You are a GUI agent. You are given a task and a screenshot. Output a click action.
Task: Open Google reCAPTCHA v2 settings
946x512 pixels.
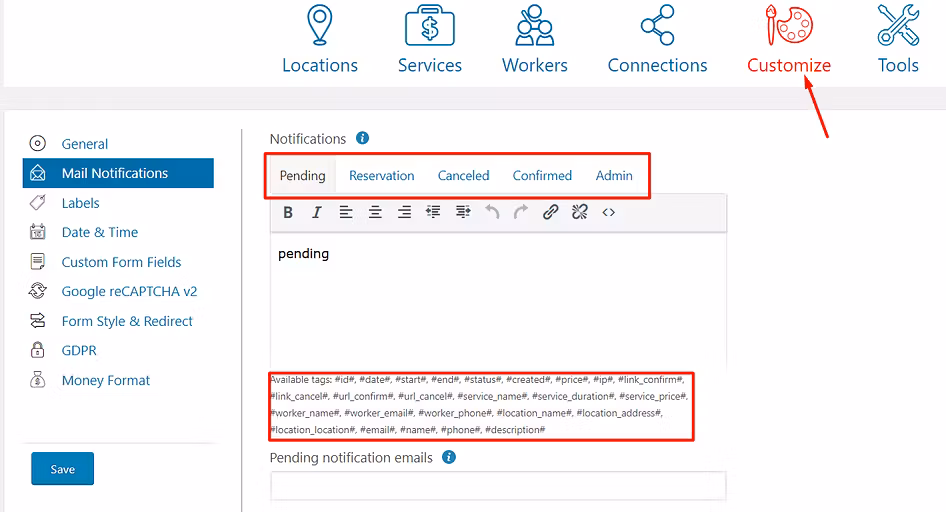click(x=128, y=292)
